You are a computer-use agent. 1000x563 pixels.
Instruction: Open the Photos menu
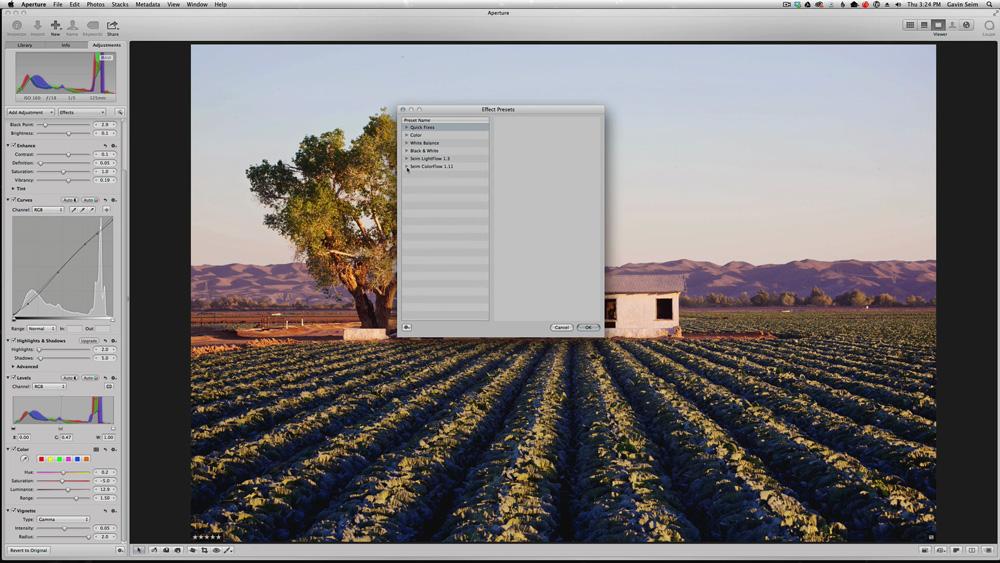(95, 4)
